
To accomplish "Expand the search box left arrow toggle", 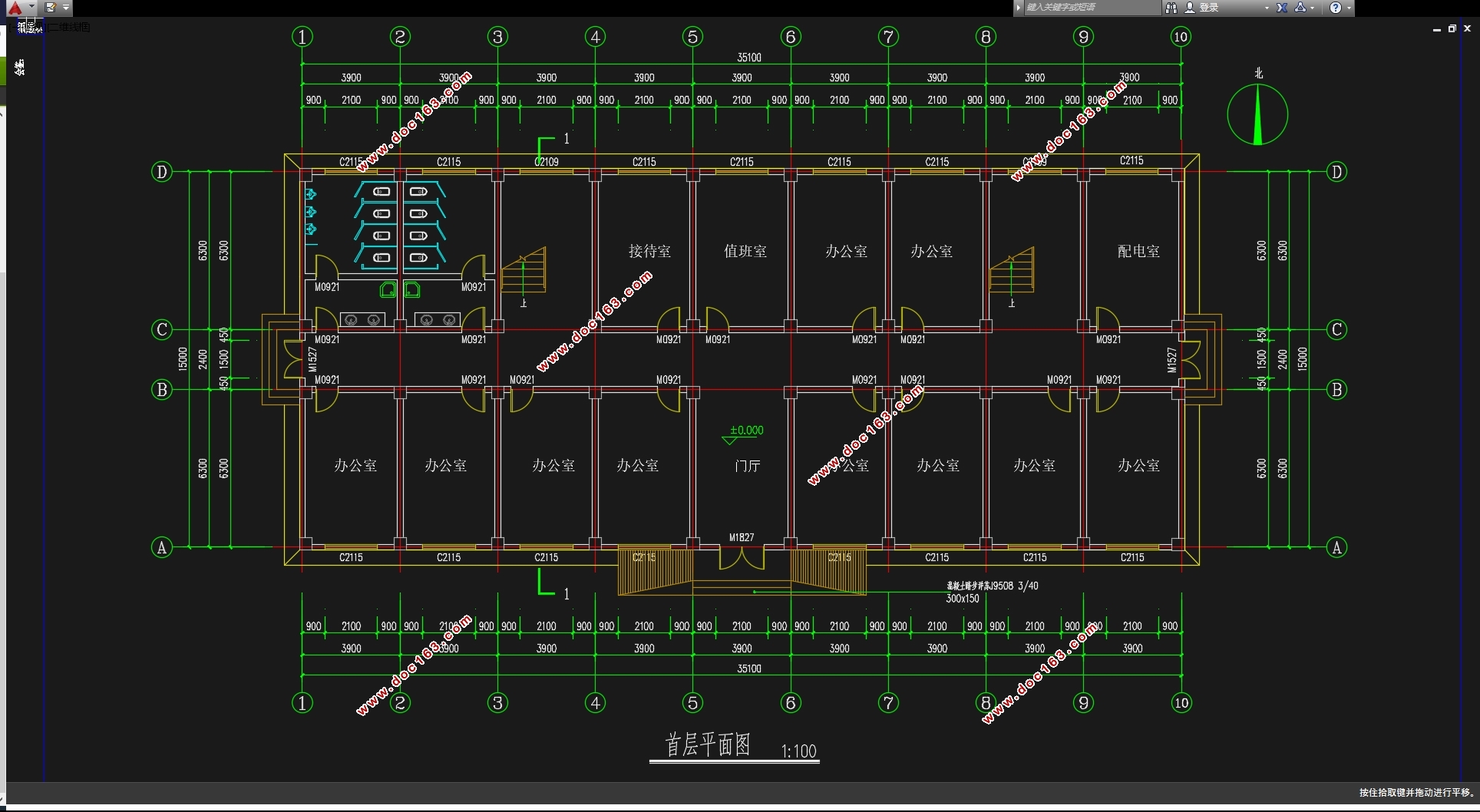I will pyautogui.click(x=1019, y=8).
